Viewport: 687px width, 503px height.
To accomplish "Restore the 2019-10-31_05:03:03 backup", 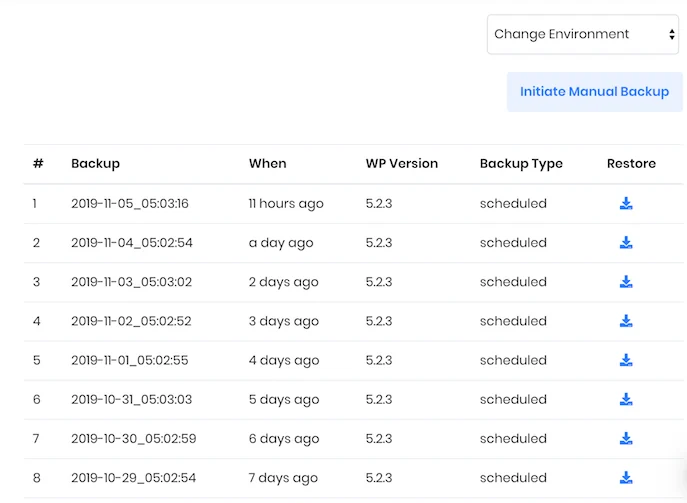I will [x=626, y=399].
